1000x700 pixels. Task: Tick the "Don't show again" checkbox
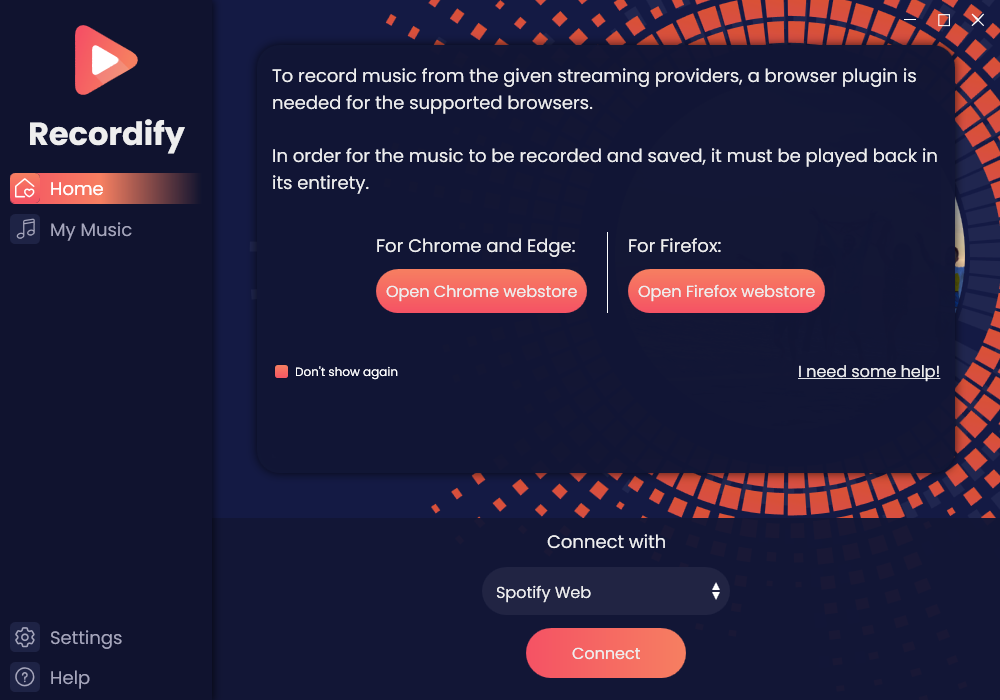(282, 372)
